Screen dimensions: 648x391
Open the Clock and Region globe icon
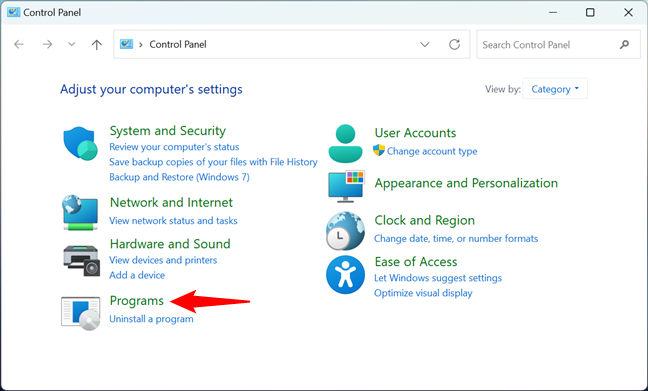[345, 231]
